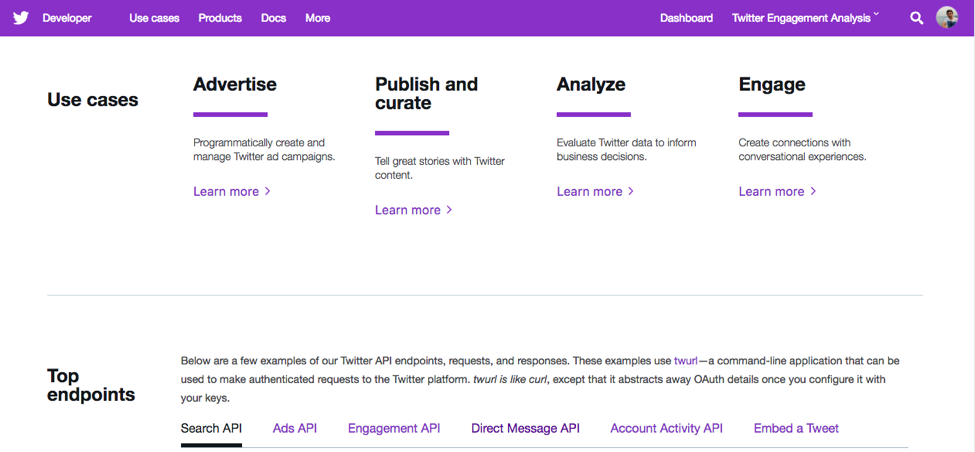
Task: Switch to the Direct Message API tab
Action: point(525,428)
